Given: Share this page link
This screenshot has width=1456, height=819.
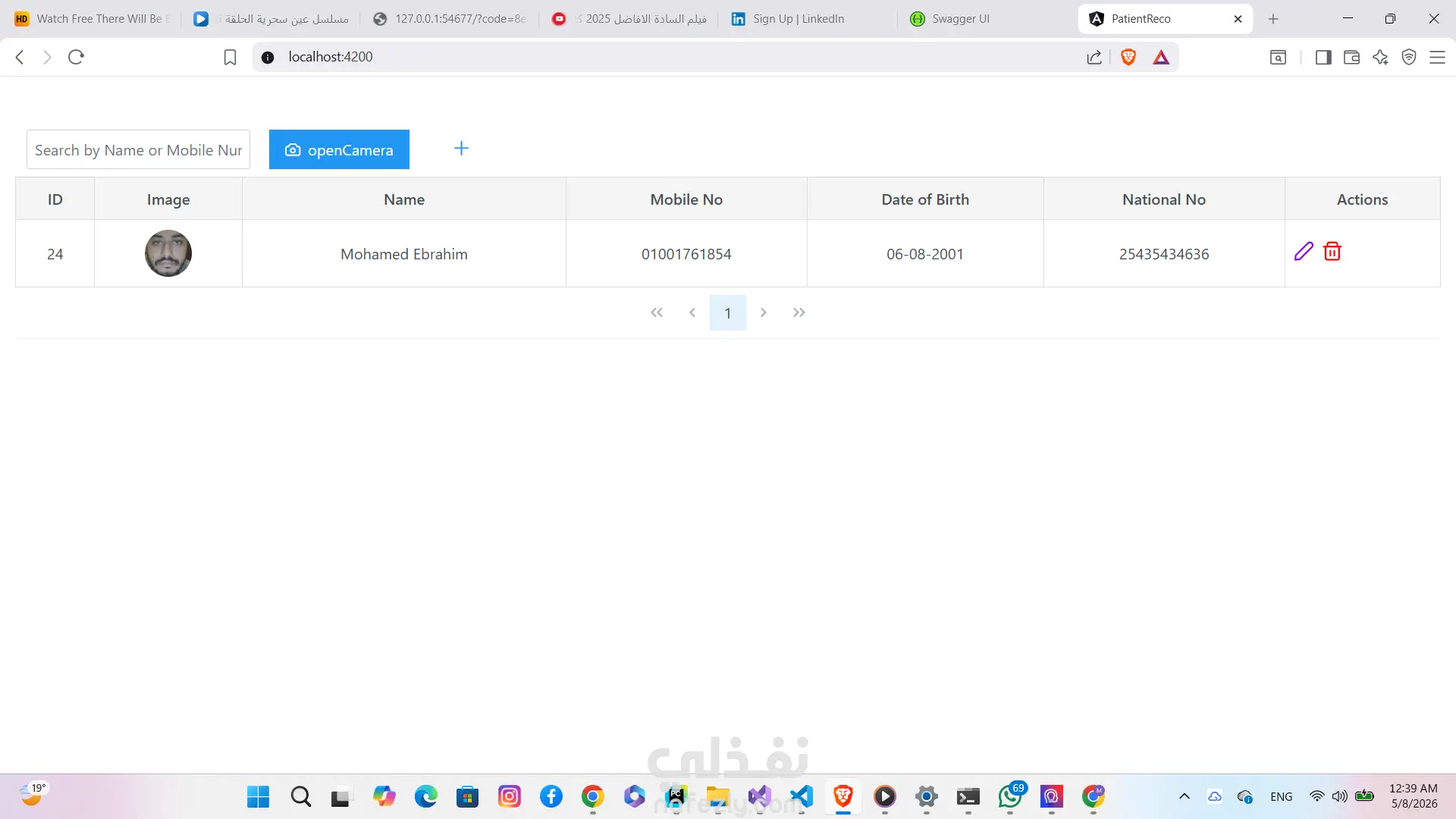Looking at the screenshot, I should coord(1094,57).
